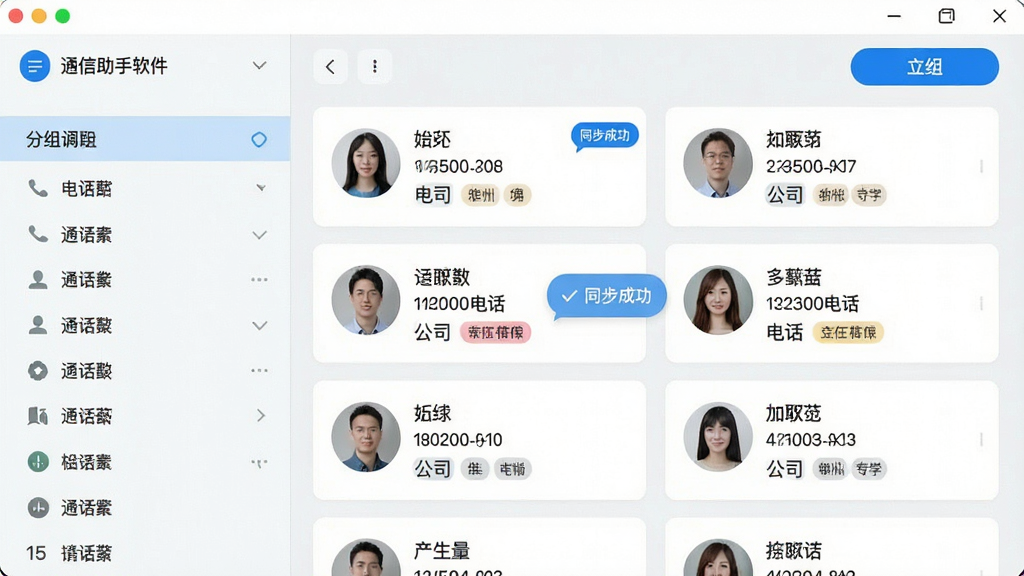Viewport: 1024px width, 576px height.
Task: Click the yellow tag on 多藜菇 card
Action: (x=848, y=332)
